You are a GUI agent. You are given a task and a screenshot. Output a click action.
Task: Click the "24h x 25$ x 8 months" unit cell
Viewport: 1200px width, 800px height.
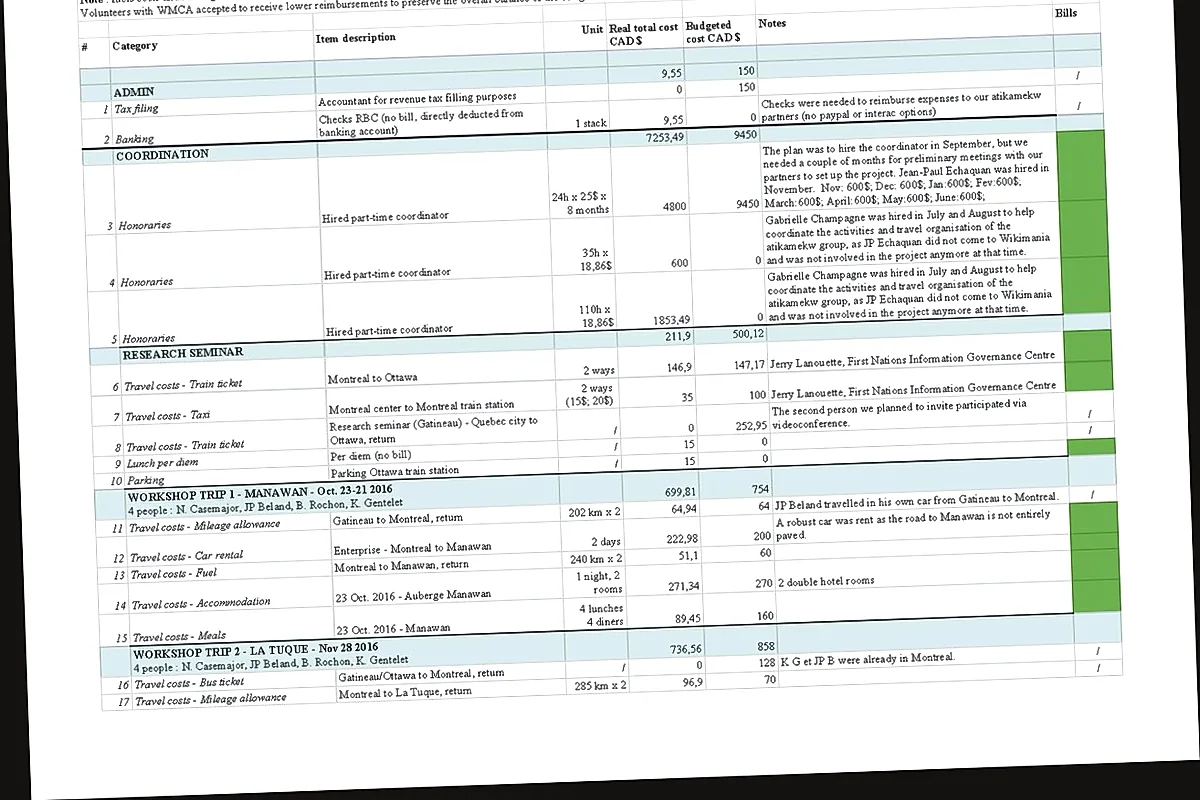[x=579, y=203]
